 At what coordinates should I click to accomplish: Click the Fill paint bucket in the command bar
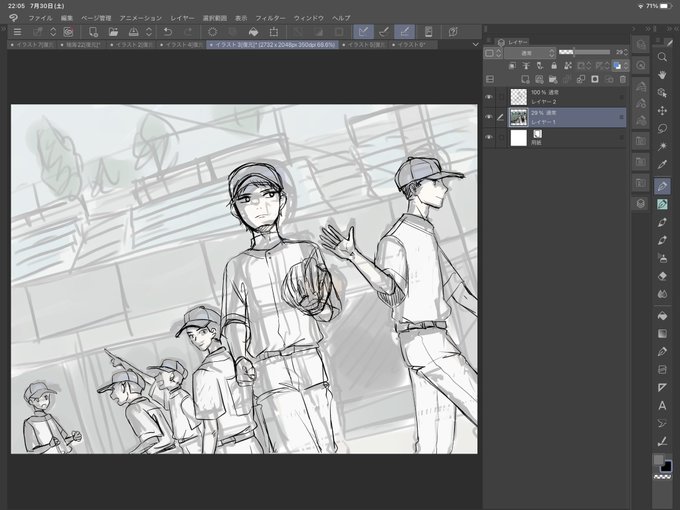pyautogui.click(x=253, y=32)
